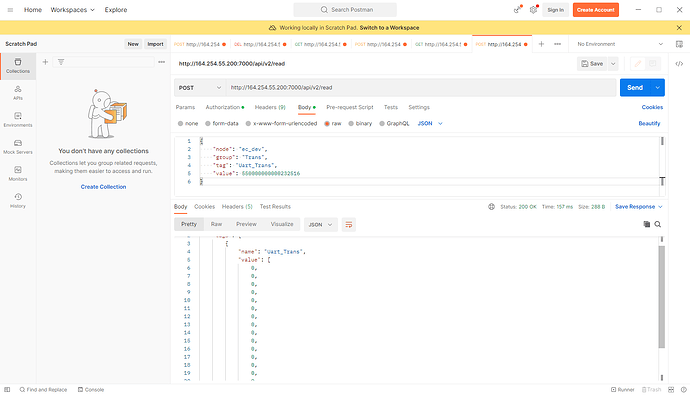
Task: Click the comment icon beside the pencil
Action: (653, 64)
